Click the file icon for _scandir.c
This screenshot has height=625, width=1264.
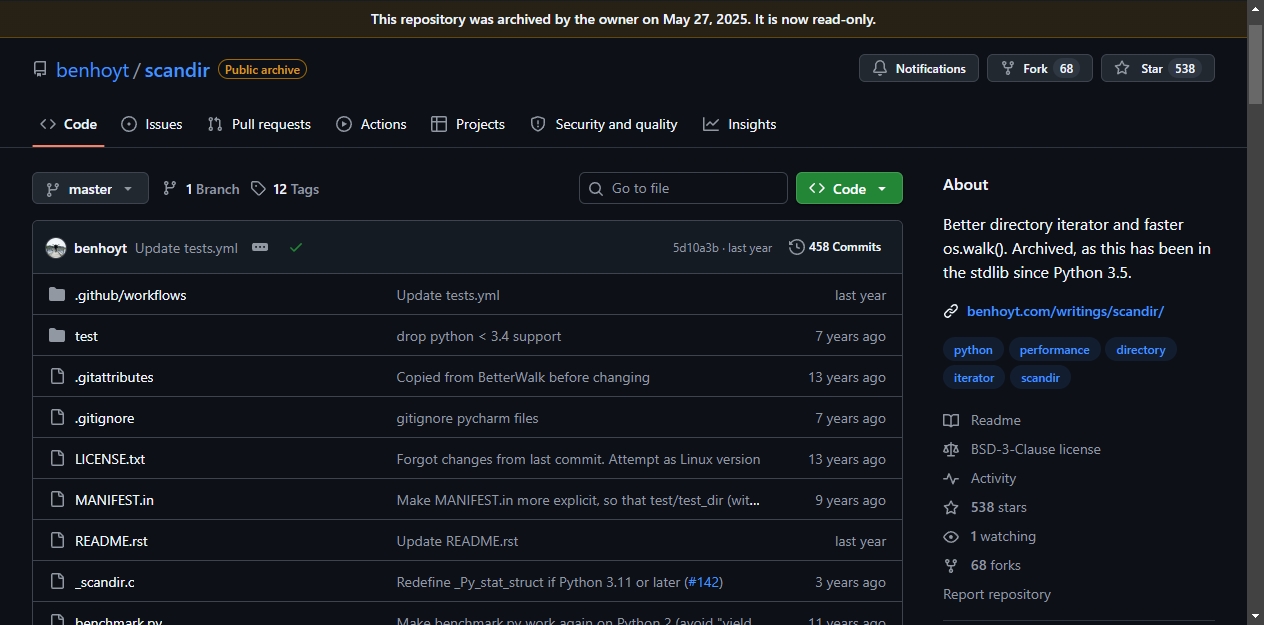click(x=57, y=582)
